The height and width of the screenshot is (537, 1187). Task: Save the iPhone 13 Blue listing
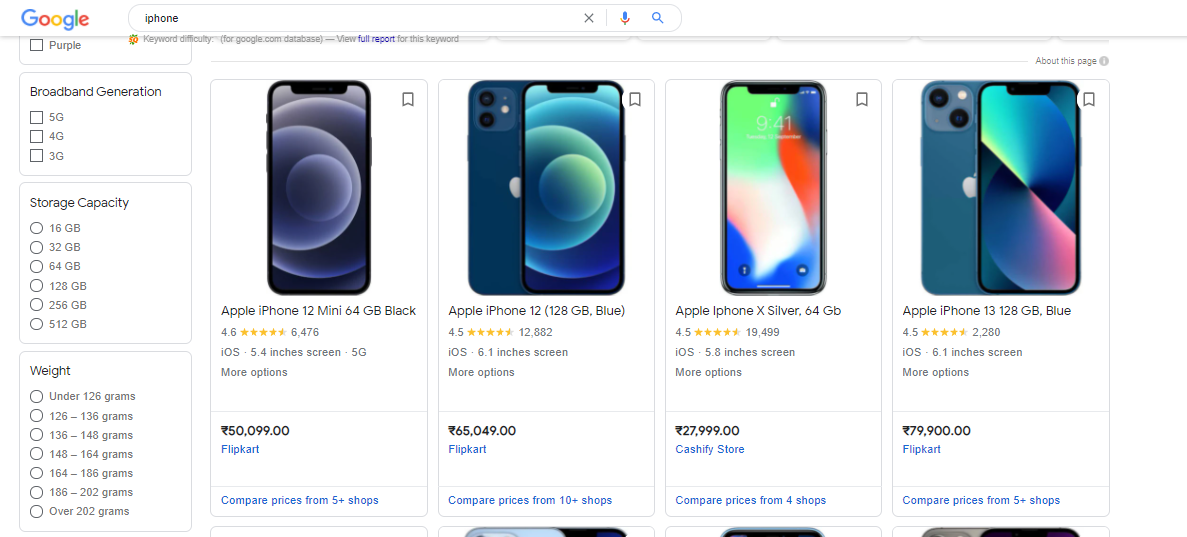pyautogui.click(x=1089, y=99)
